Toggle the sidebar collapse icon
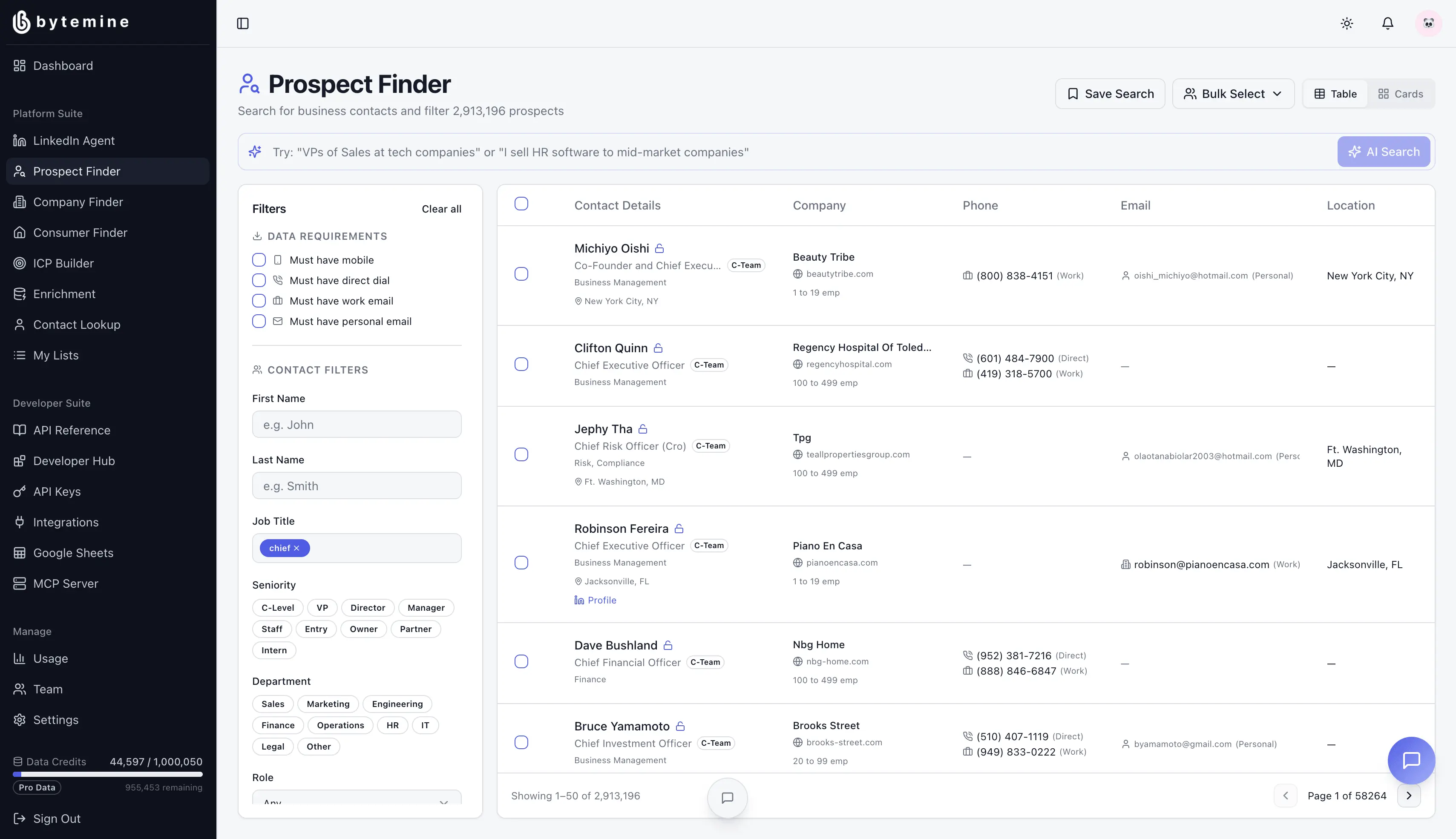 point(242,23)
